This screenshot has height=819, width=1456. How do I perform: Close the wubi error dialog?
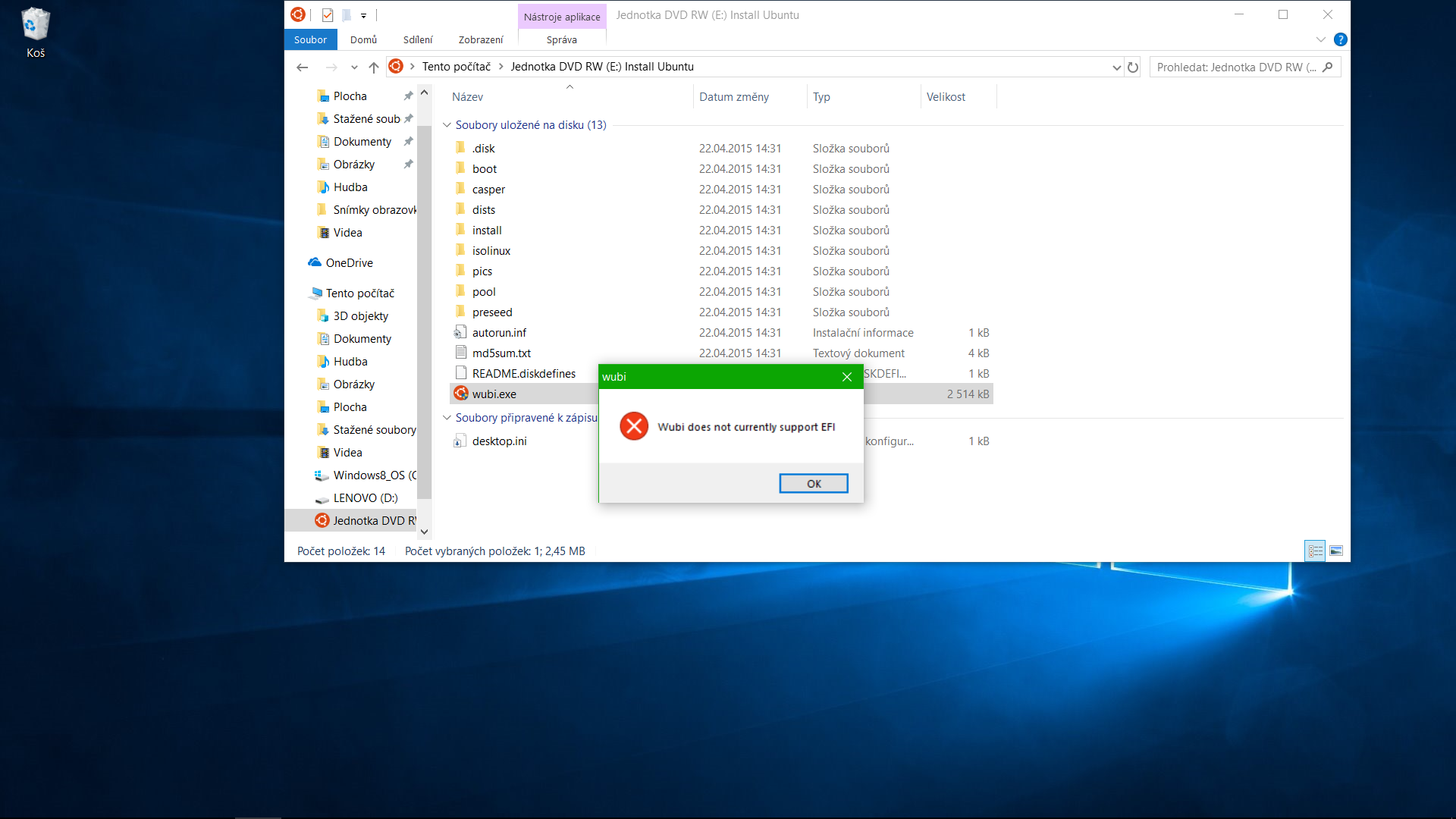point(847,377)
